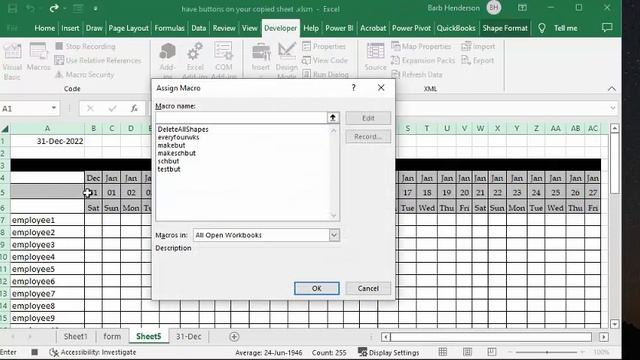Click the horizontal scrollbar right arrow
Image resolution: width=640 pixels, height=360 pixels.
pyautogui.click(x=604, y=337)
